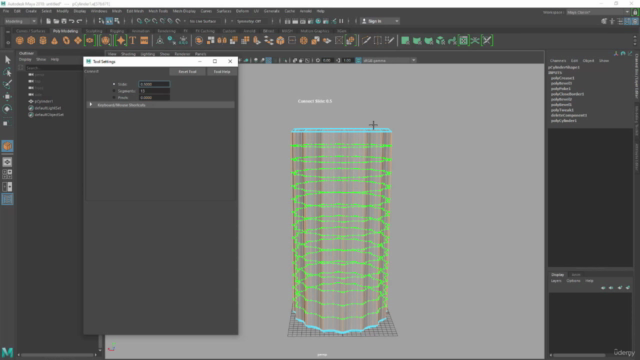The width and height of the screenshot is (640, 360).
Task: Click the snap to grid magnet icon
Action: pos(140,21)
